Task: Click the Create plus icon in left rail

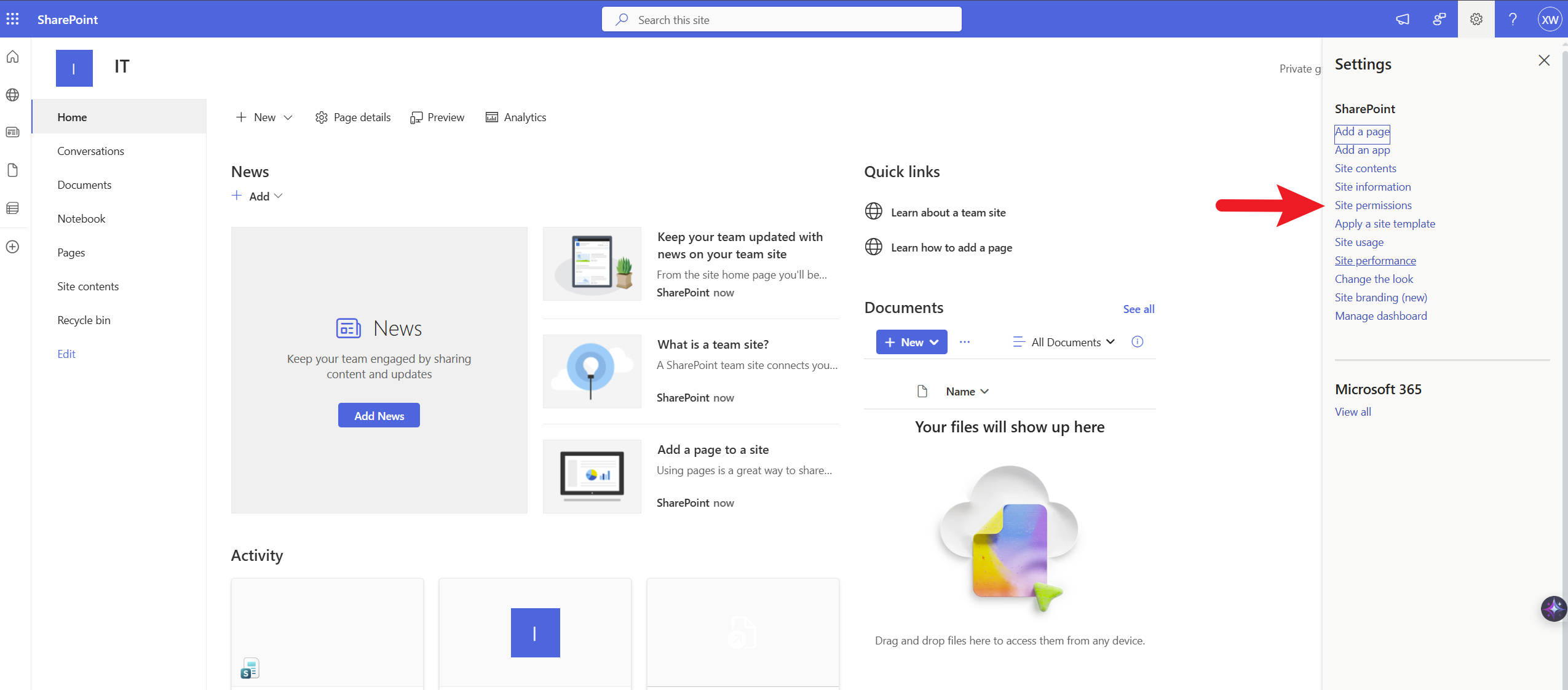Action: point(12,247)
